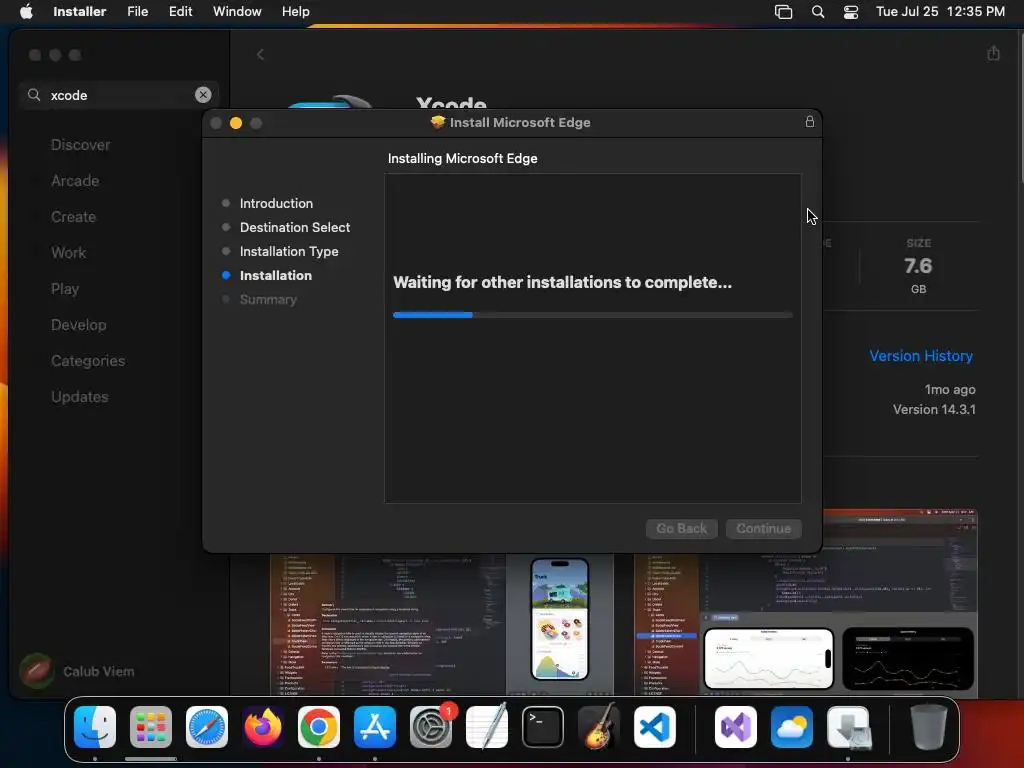Select Discover in App Store sidebar
1024x768 pixels.
[80, 145]
